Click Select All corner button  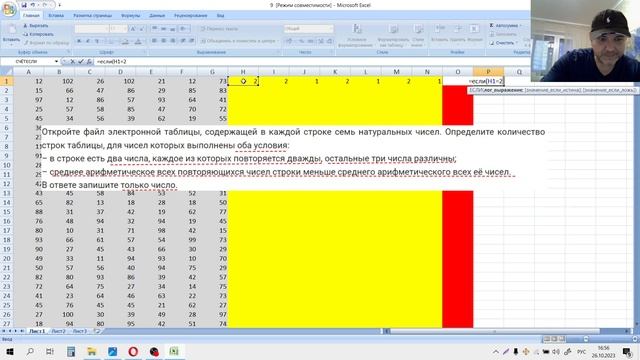pyautogui.click(x=7, y=72)
